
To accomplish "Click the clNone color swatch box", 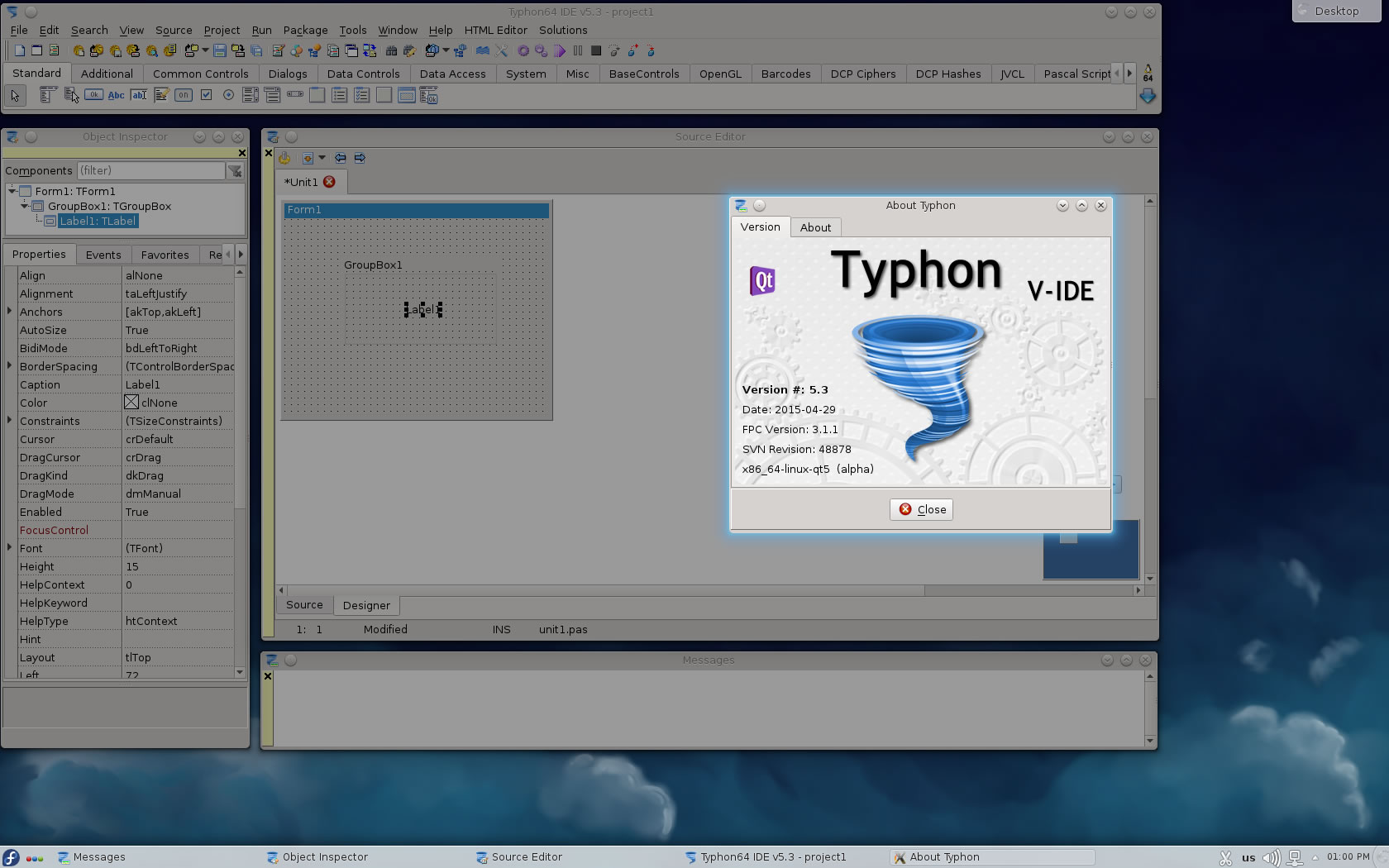I will click(131, 403).
